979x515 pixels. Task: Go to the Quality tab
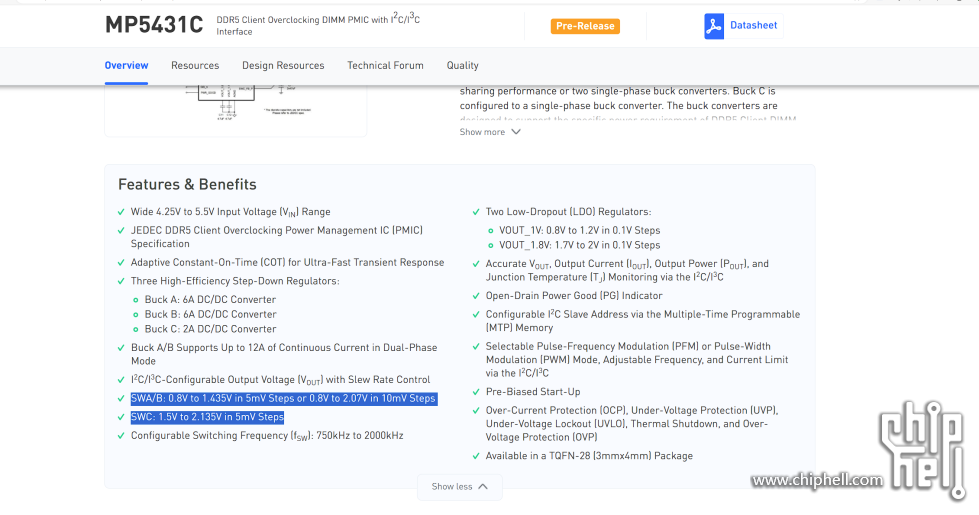click(462, 66)
